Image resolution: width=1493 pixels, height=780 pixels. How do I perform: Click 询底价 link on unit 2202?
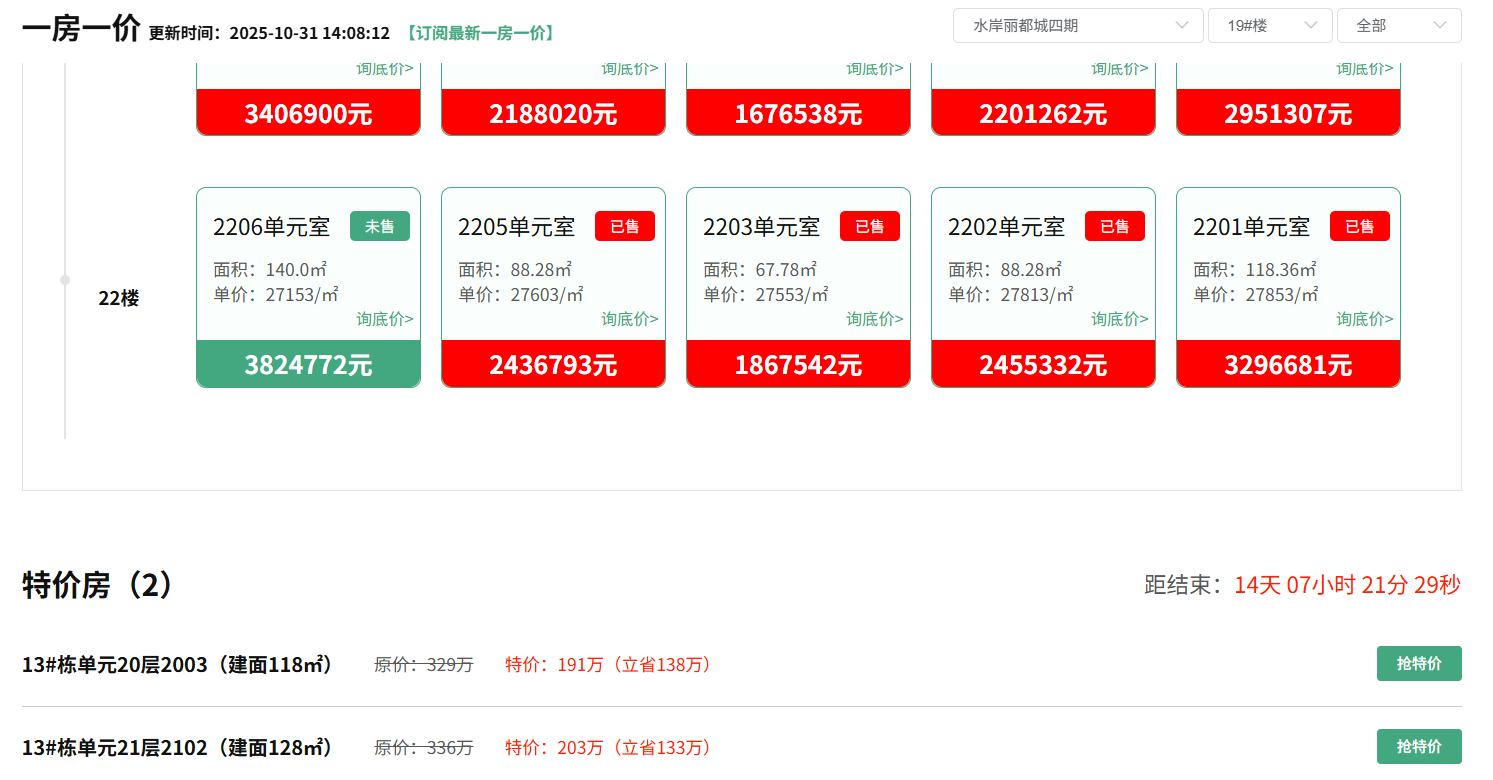click(x=1119, y=319)
